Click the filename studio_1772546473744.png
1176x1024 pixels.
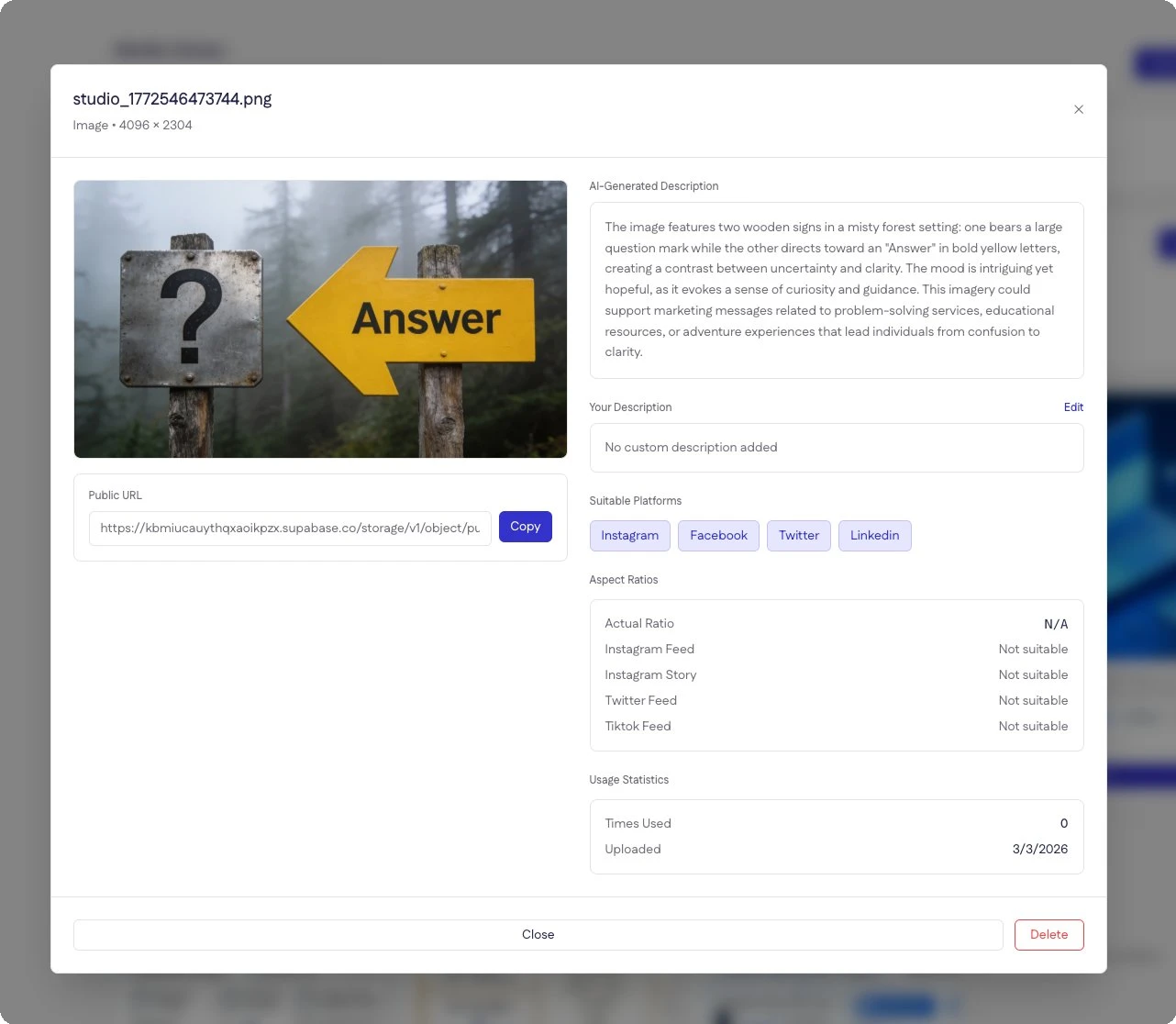(172, 98)
